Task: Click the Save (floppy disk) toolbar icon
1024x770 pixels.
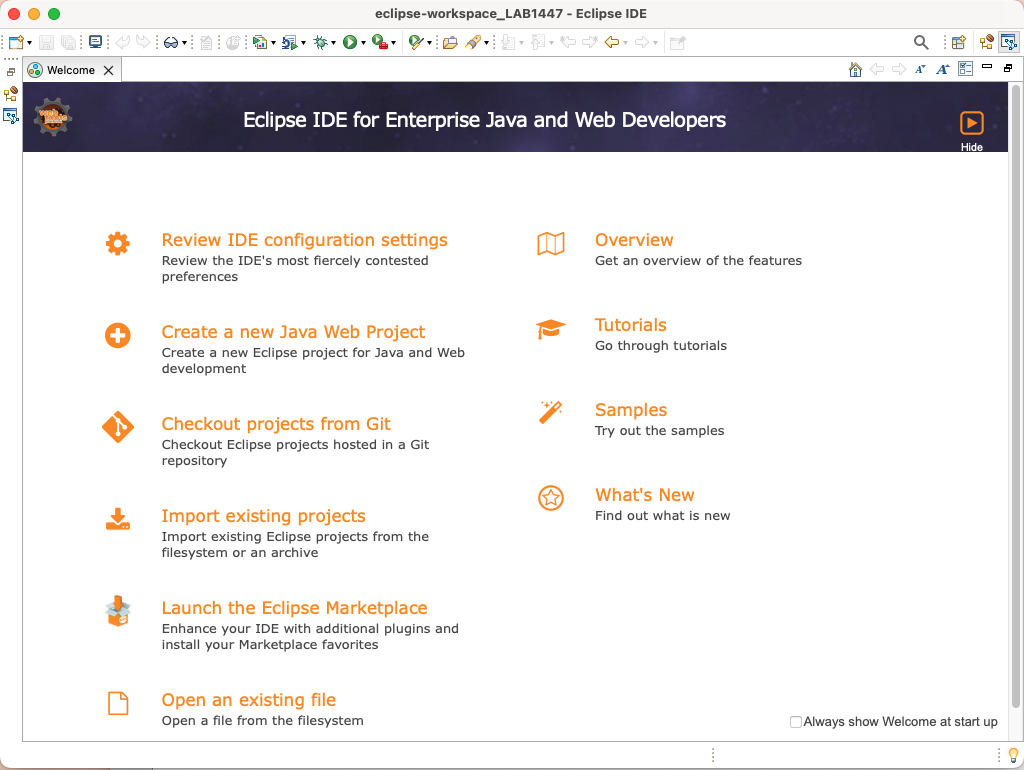Action: pos(46,42)
